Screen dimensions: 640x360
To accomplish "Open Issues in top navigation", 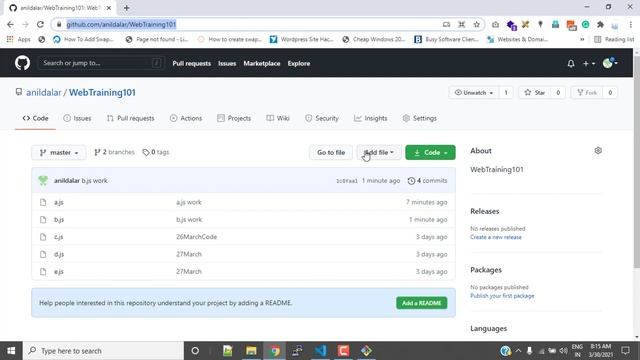I will point(227,63).
